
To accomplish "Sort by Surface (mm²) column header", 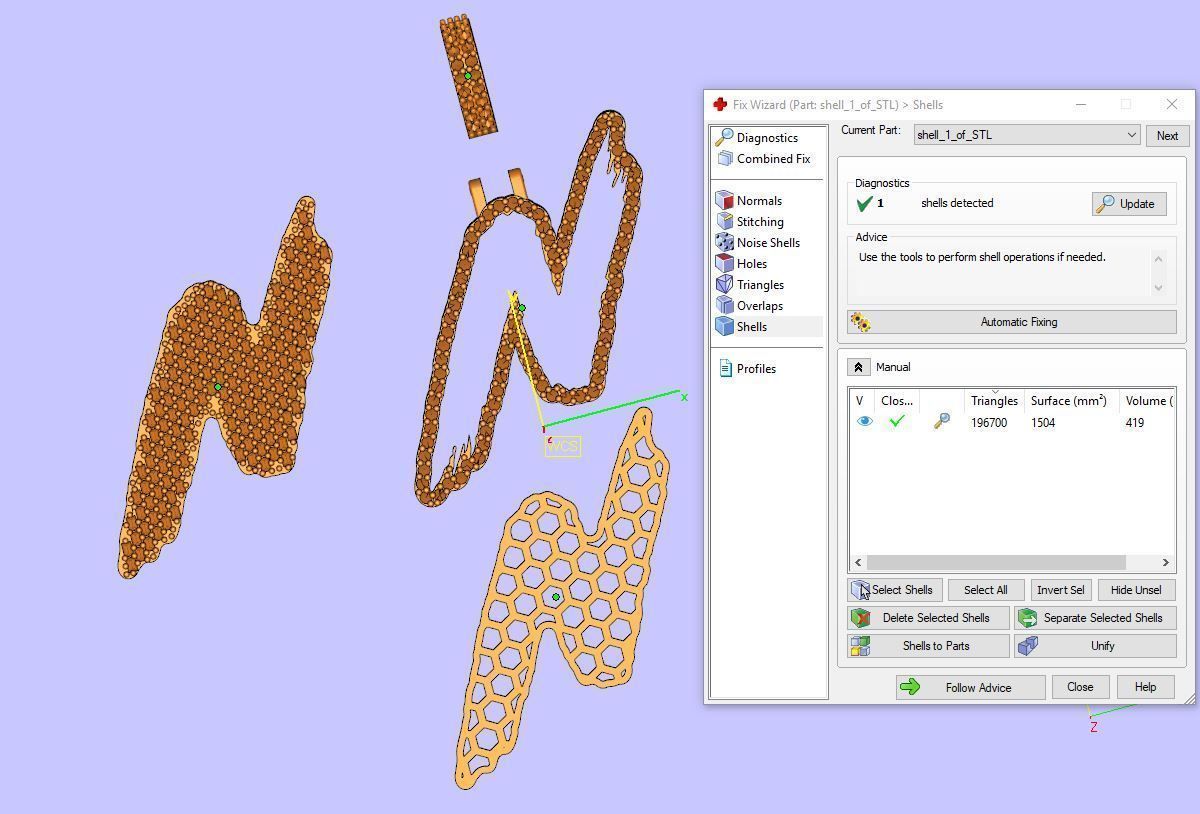I will (1069, 401).
